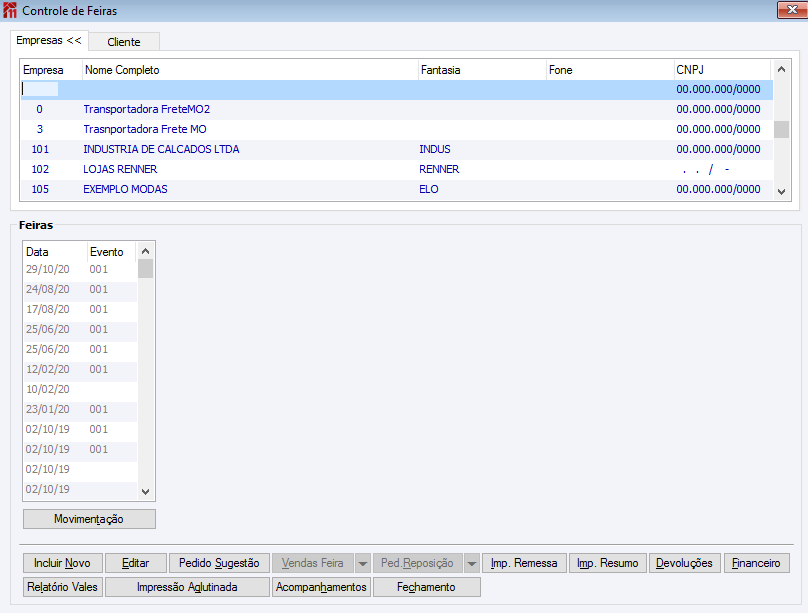
Task: Click down arrow of the empresas grid scrollbar
Action: pos(781,192)
